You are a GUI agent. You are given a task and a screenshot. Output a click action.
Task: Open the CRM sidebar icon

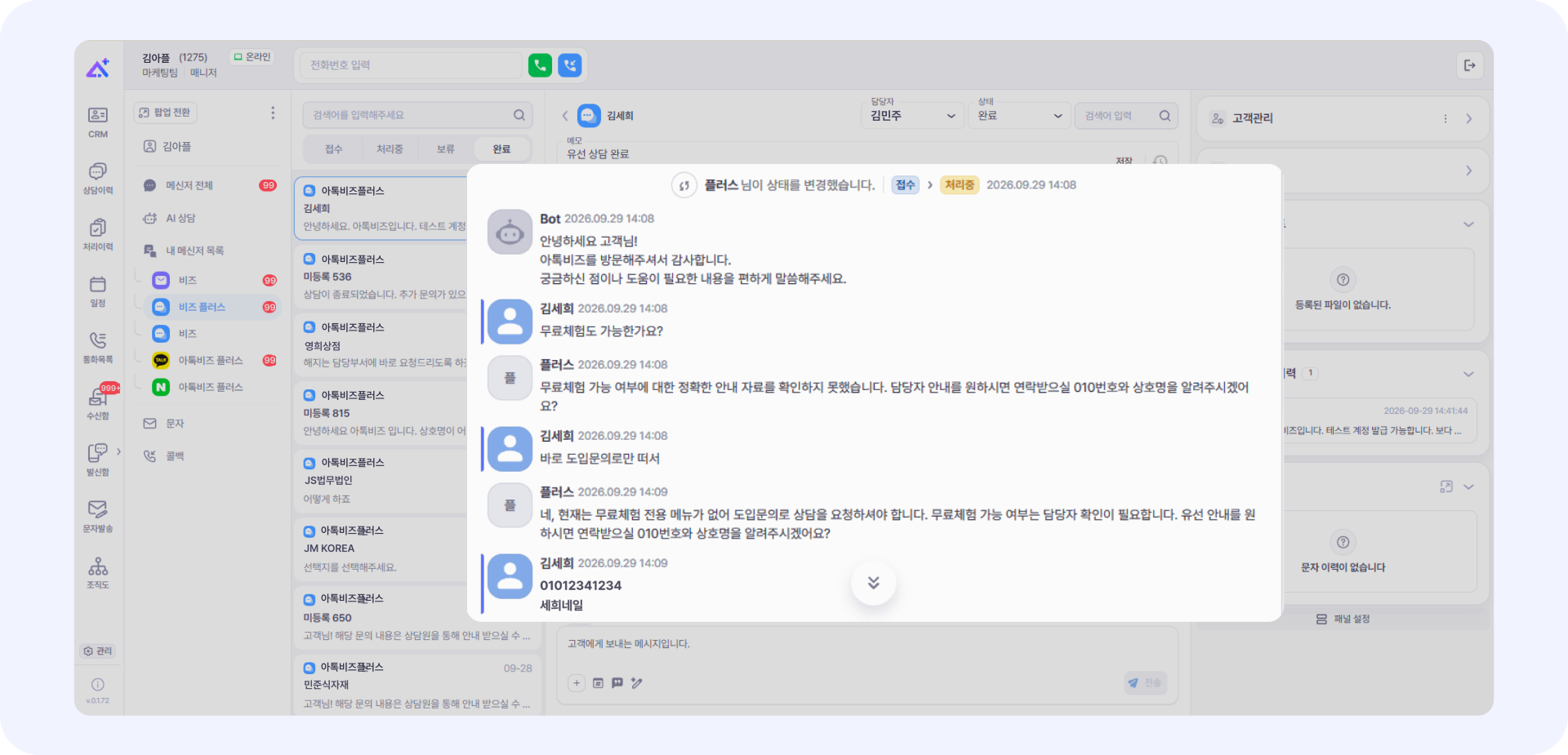pos(98,122)
